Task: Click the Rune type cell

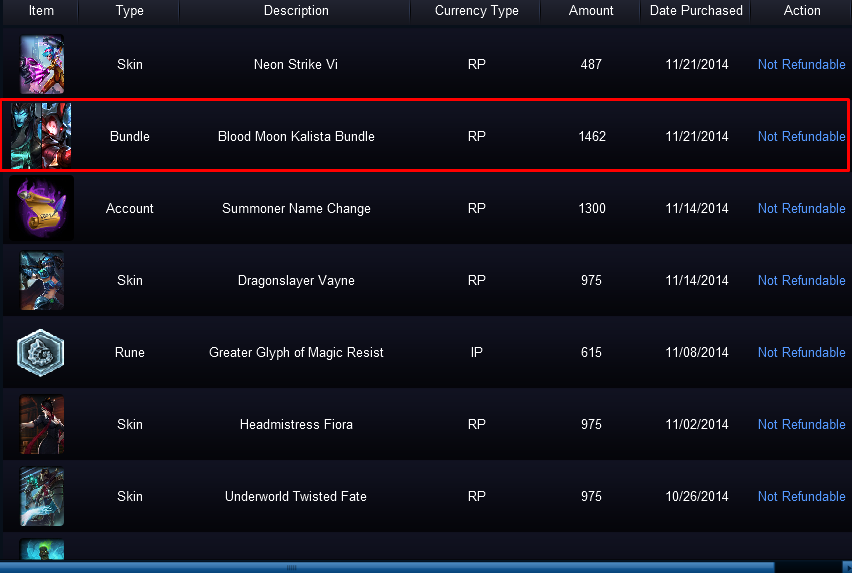Action: pos(129,352)
